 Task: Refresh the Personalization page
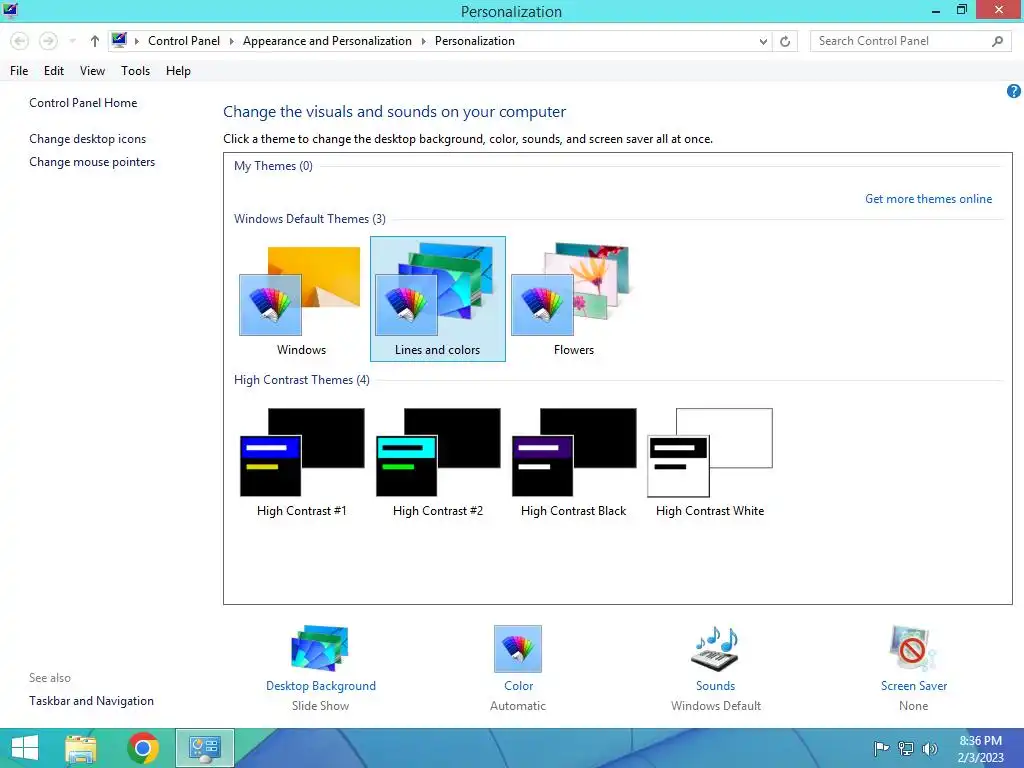click(x=785, y=41)
